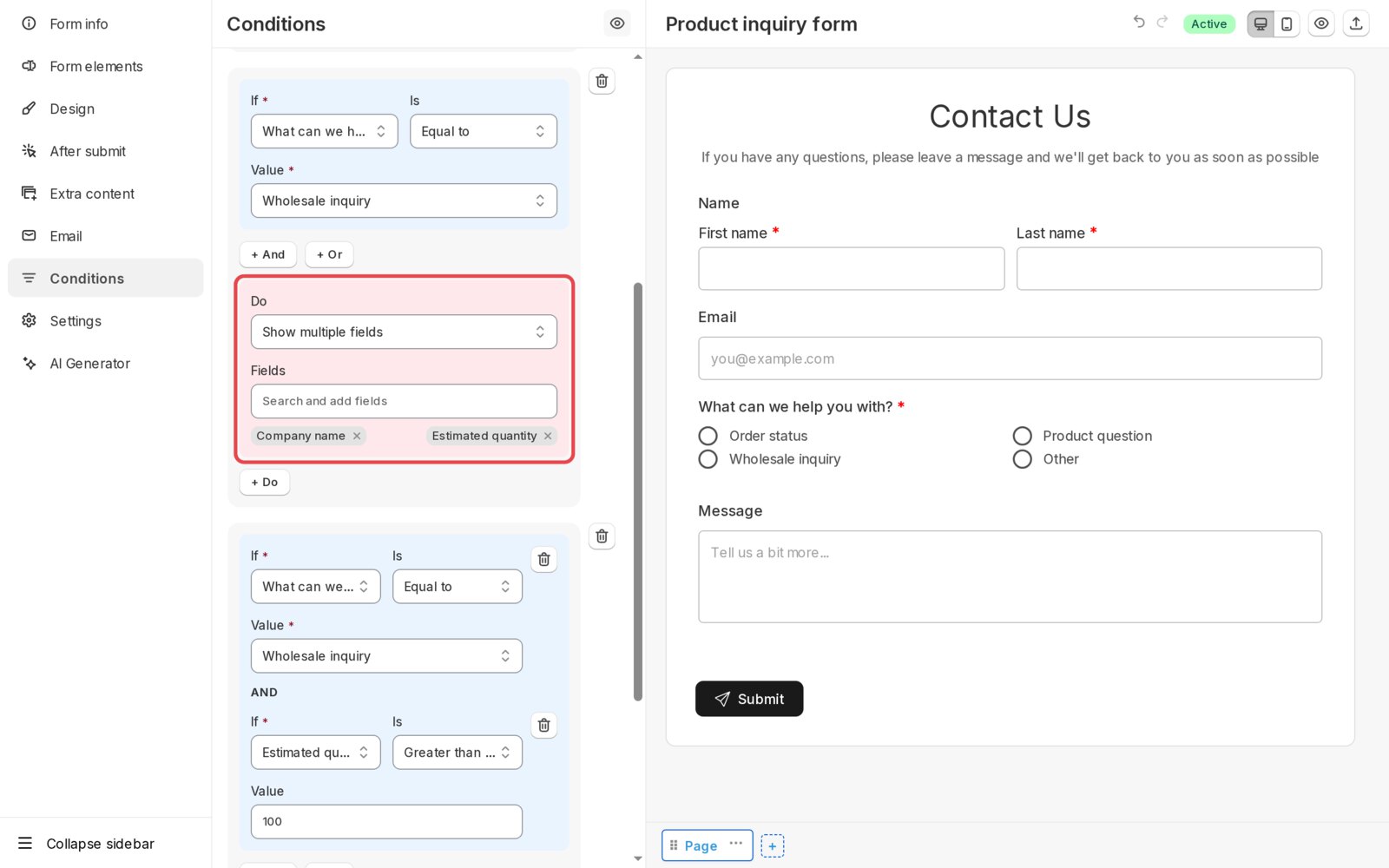Click the Email field with you@example.com placeholder
The height and width of the screenshot is (868, 1389).
pos(1010,358)
